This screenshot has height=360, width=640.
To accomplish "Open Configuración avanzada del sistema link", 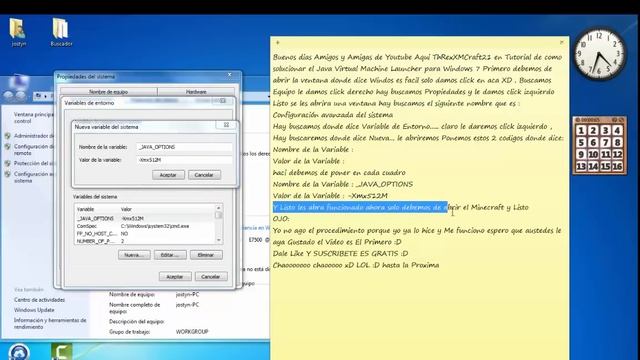I will point(33,177).
